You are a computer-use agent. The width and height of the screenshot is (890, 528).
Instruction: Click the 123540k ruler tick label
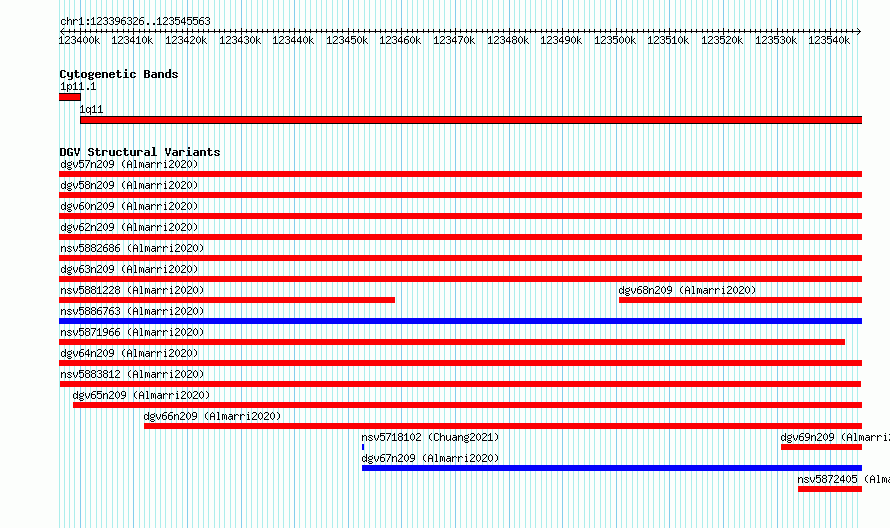[x=829, y=40]
